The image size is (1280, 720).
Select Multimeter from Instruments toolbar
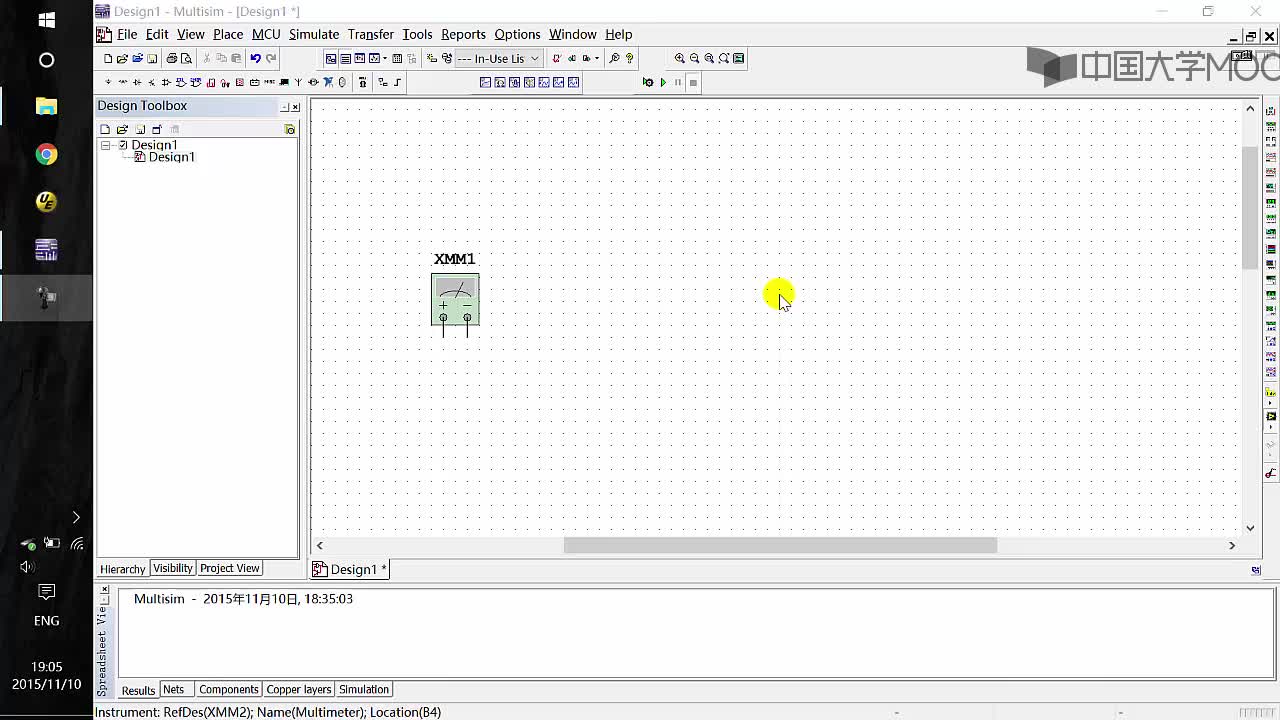coord(1271,110)
